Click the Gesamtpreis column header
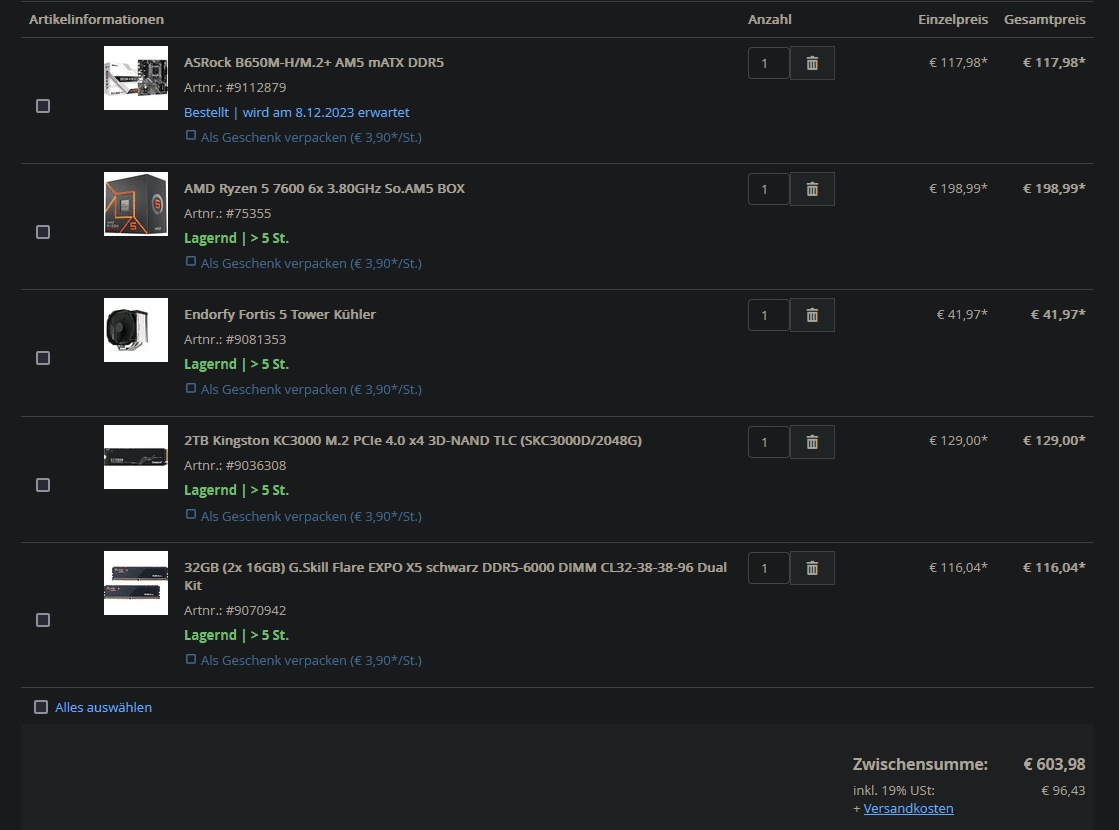 coord(1045,19)
